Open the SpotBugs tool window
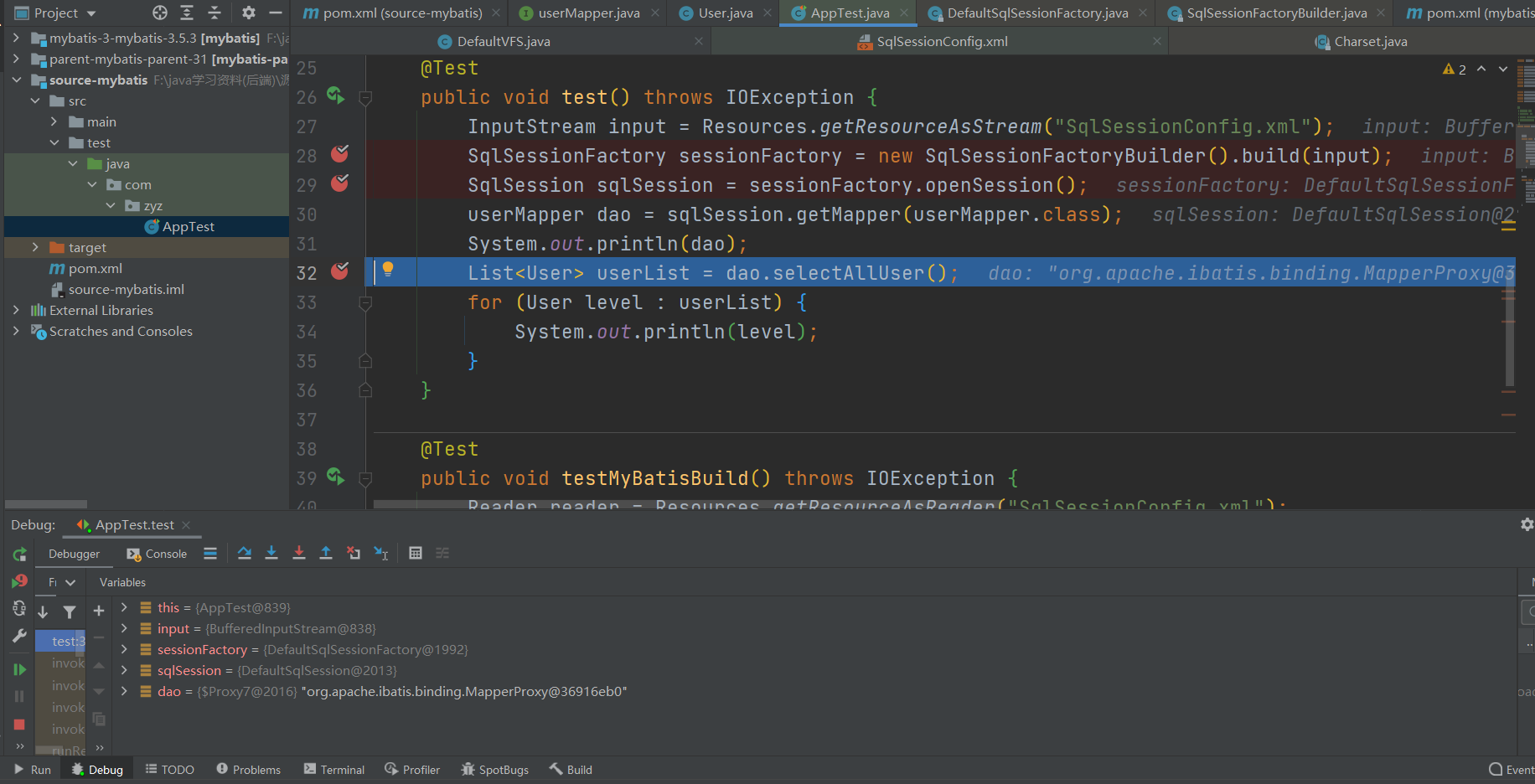 [494, 770]
